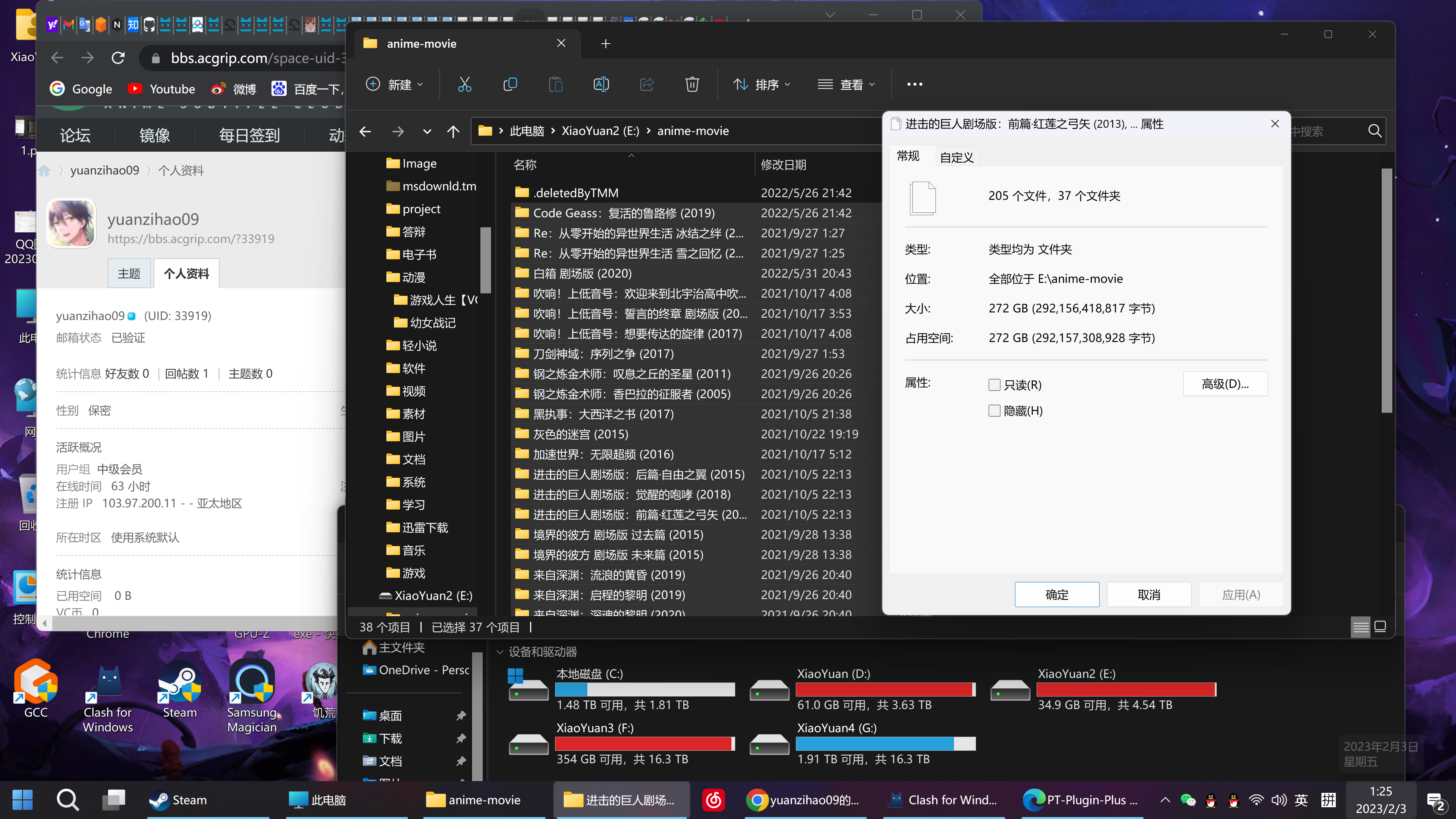Screen dimensions: 1456x819
Task: Open the 排序 sort dropdown
Action: pyautogui.click(x=761, y=84)
